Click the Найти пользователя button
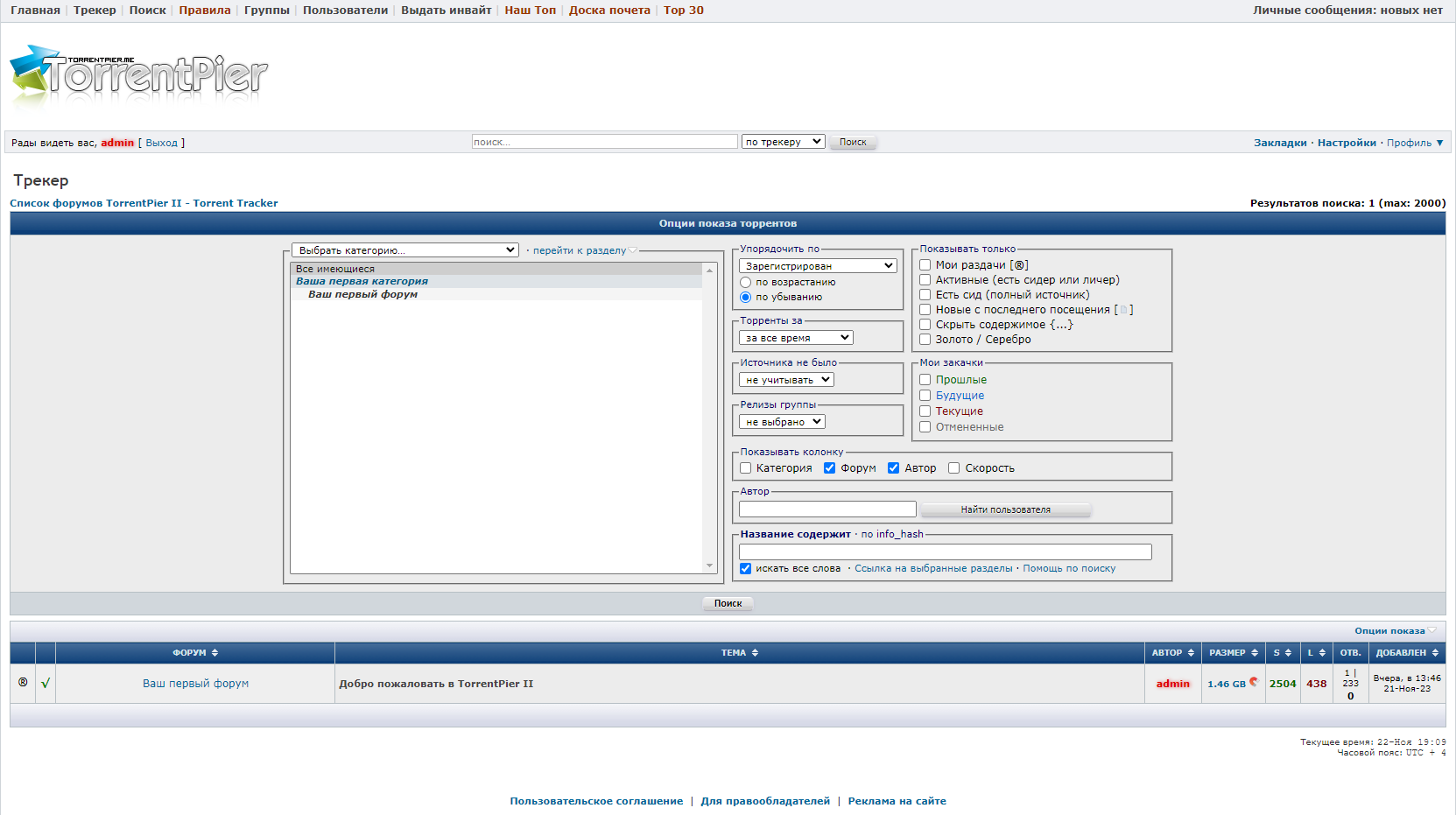The image size is (1456, 815). pyautogui.click(x=1005, y=509)
